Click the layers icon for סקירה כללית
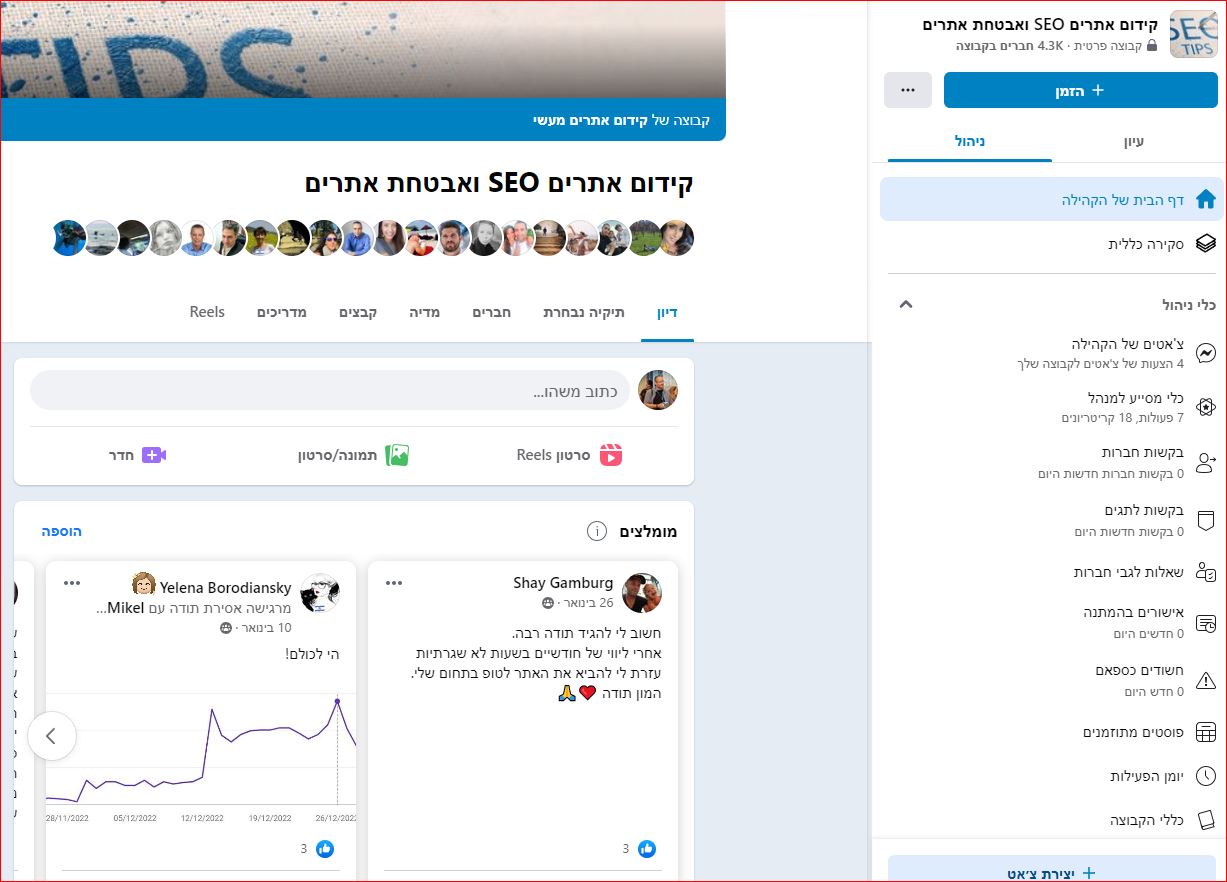 [1206, 243]
